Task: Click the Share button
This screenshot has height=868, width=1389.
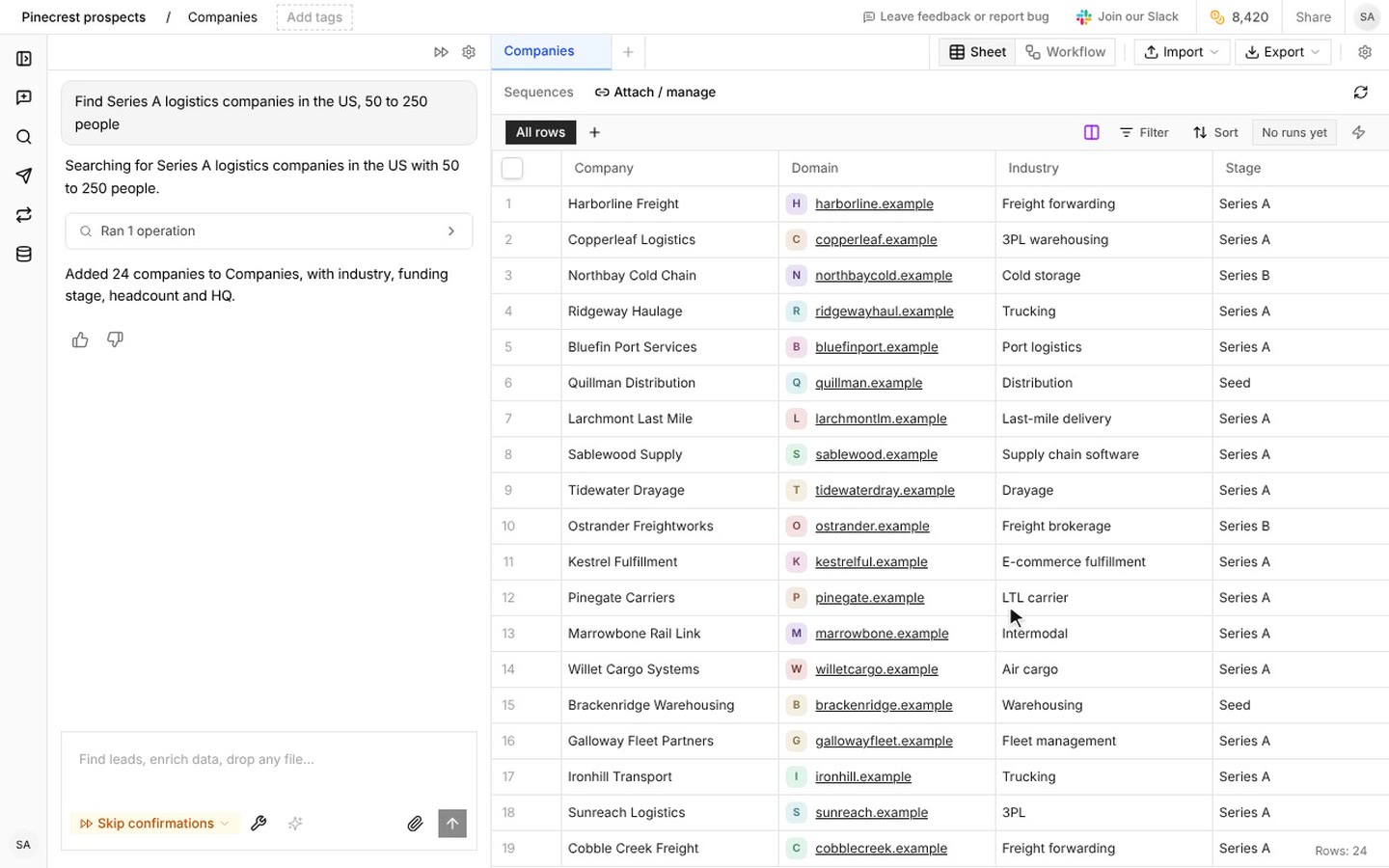Action: point(1313,16)
